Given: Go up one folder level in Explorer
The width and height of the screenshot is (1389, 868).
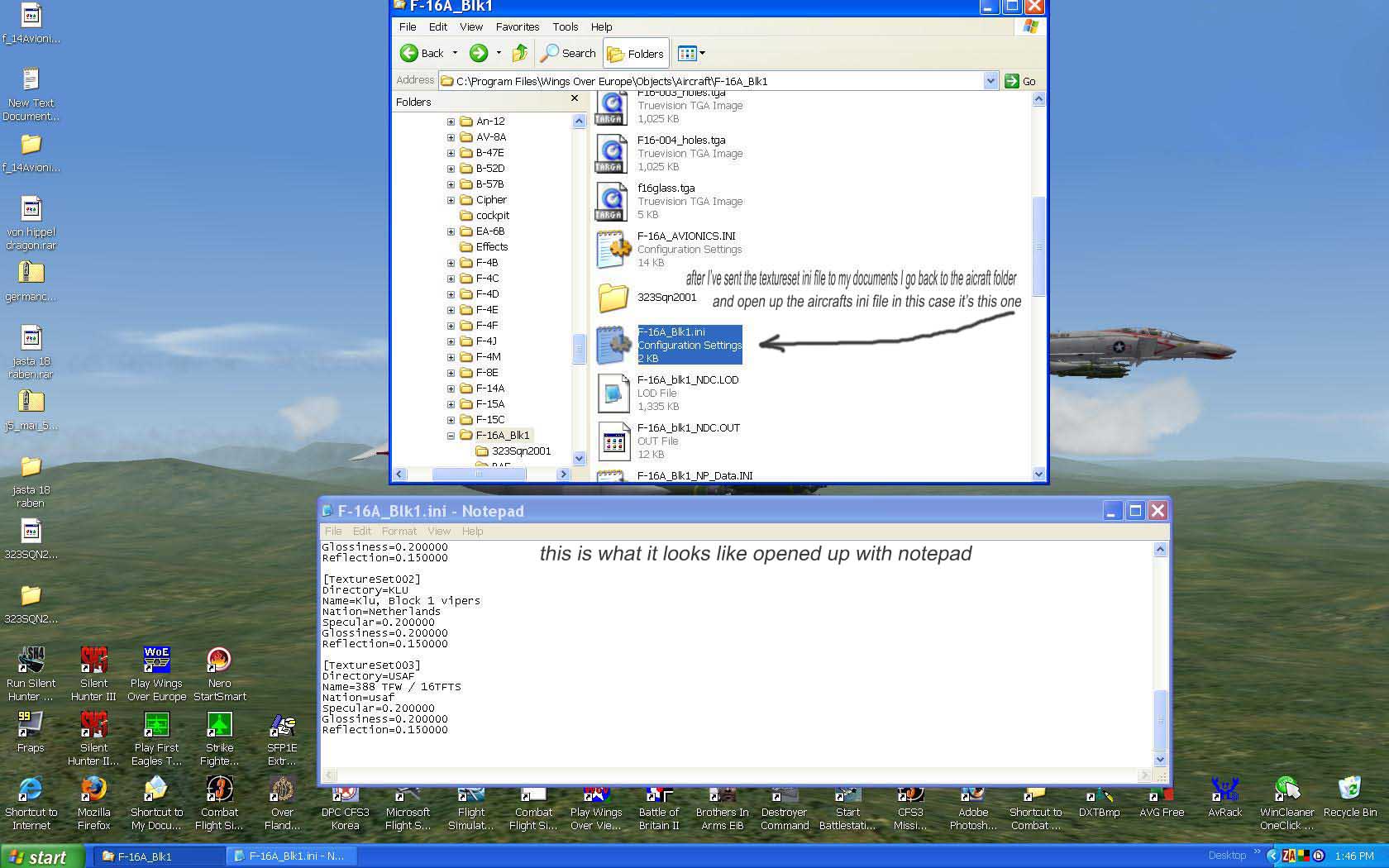Looking at the screenshot, I should (x=520, y=53).
